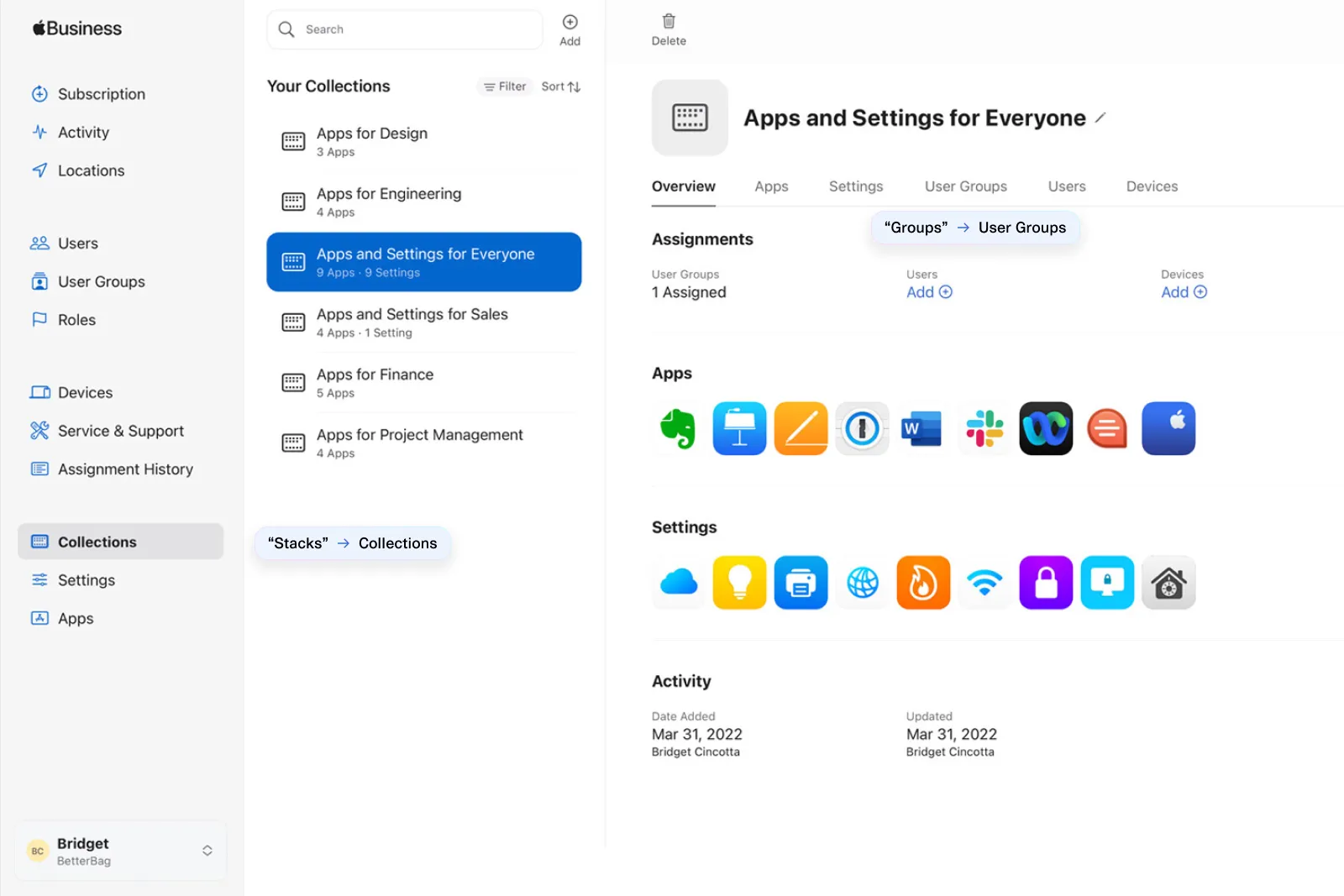Viewport: 1344px width, 896px height.
Task: Edit collection name with pencil icon
Action: (1100, 118)
